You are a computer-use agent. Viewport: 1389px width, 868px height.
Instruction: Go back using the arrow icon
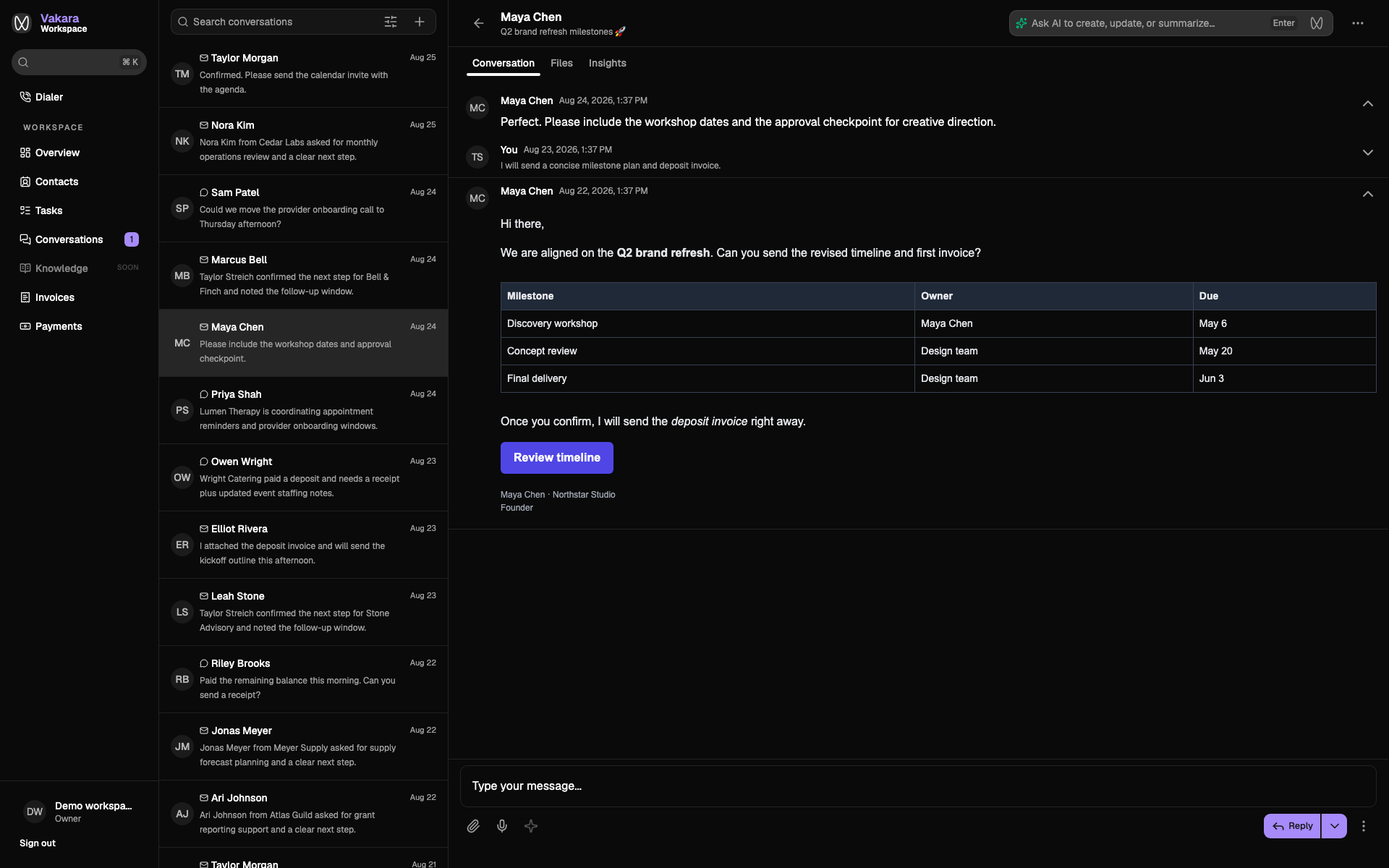coord(478,23)
